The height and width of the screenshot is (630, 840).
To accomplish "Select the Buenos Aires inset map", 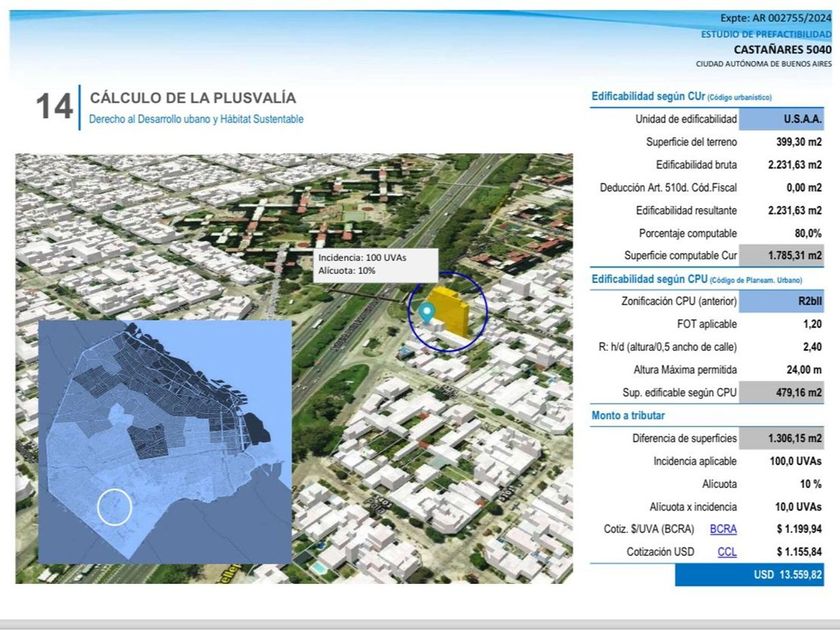I will (165, 440).
